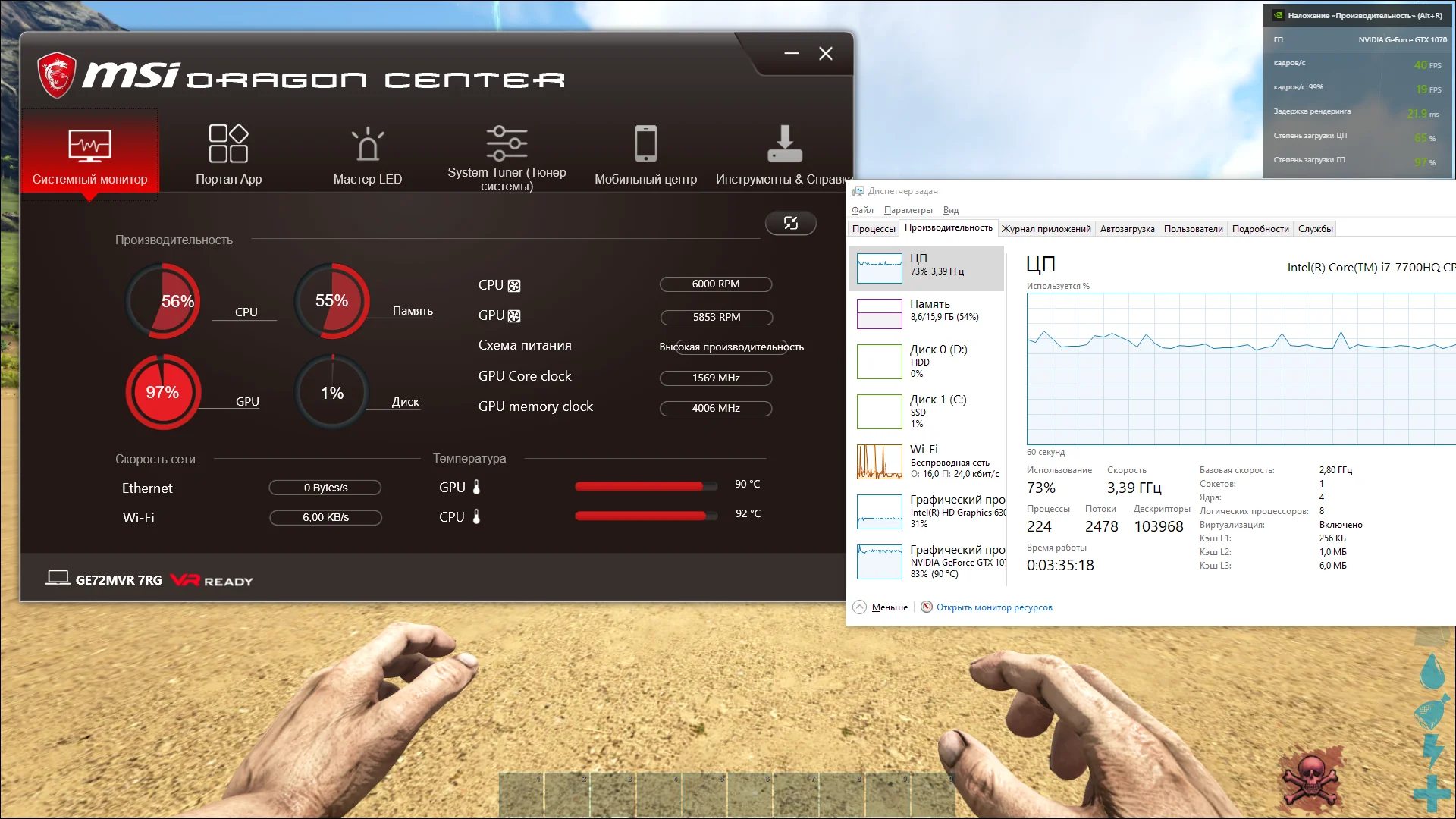Viewport: 1456px width, 819px height.
Task: Open the Файл menu
Action: pyautogui.click(x=862, y=210)
